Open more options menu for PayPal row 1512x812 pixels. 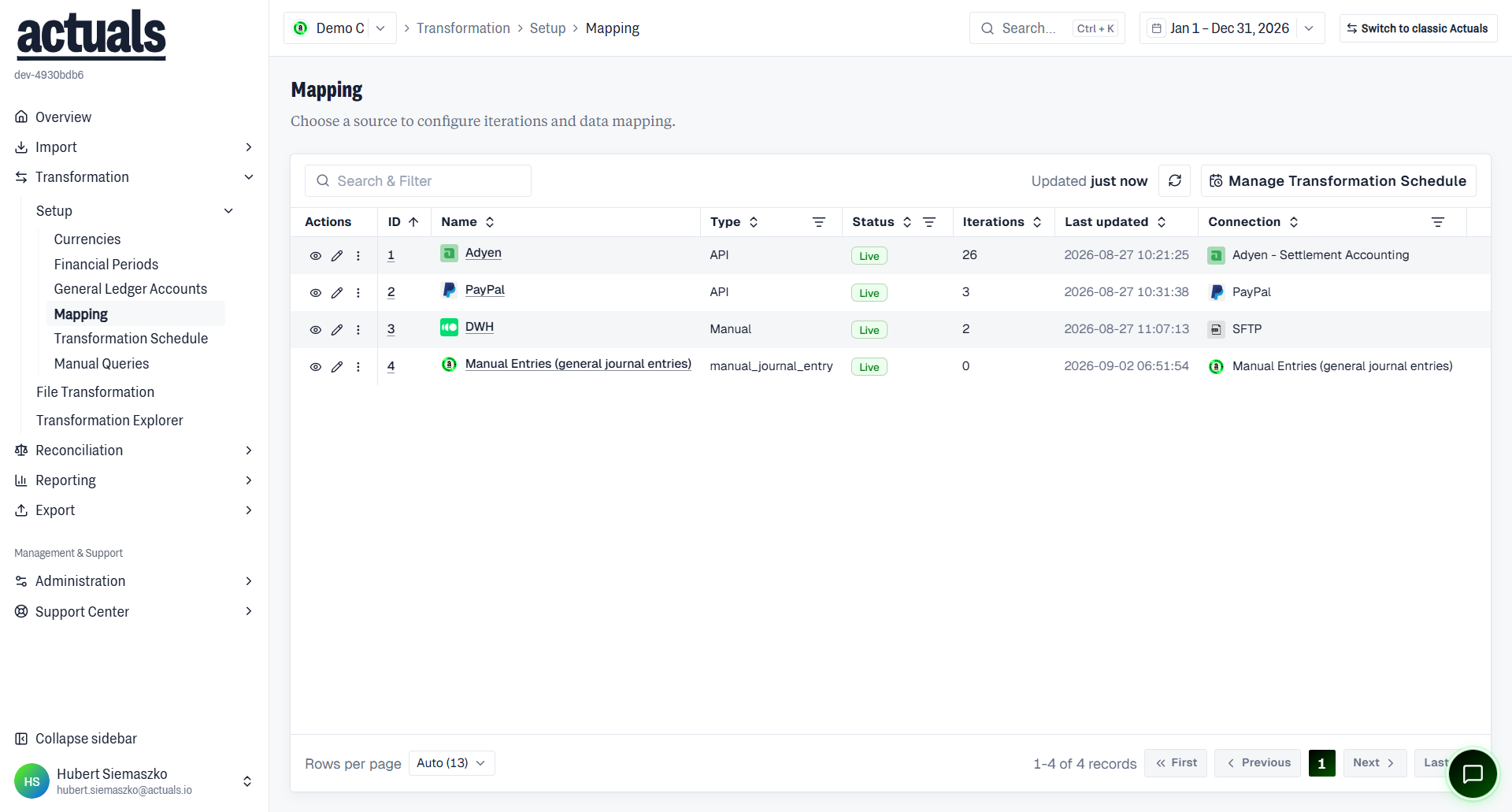tap(358, 293)
